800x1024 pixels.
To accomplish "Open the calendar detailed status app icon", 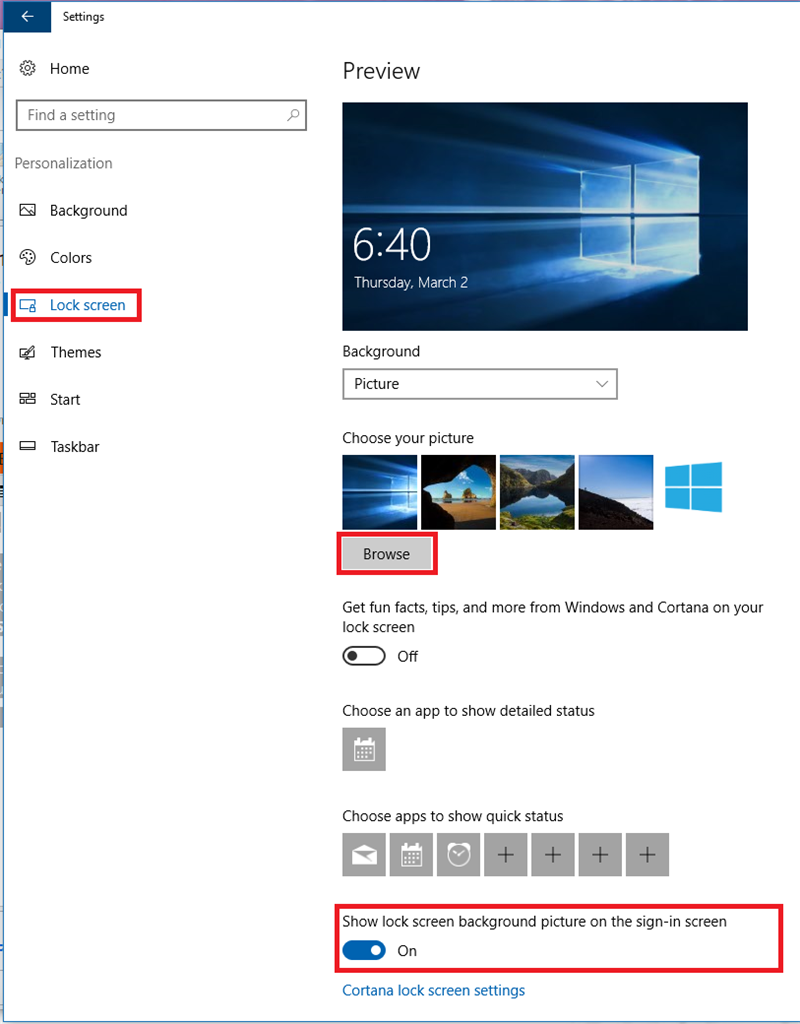I will coord(364,749).
